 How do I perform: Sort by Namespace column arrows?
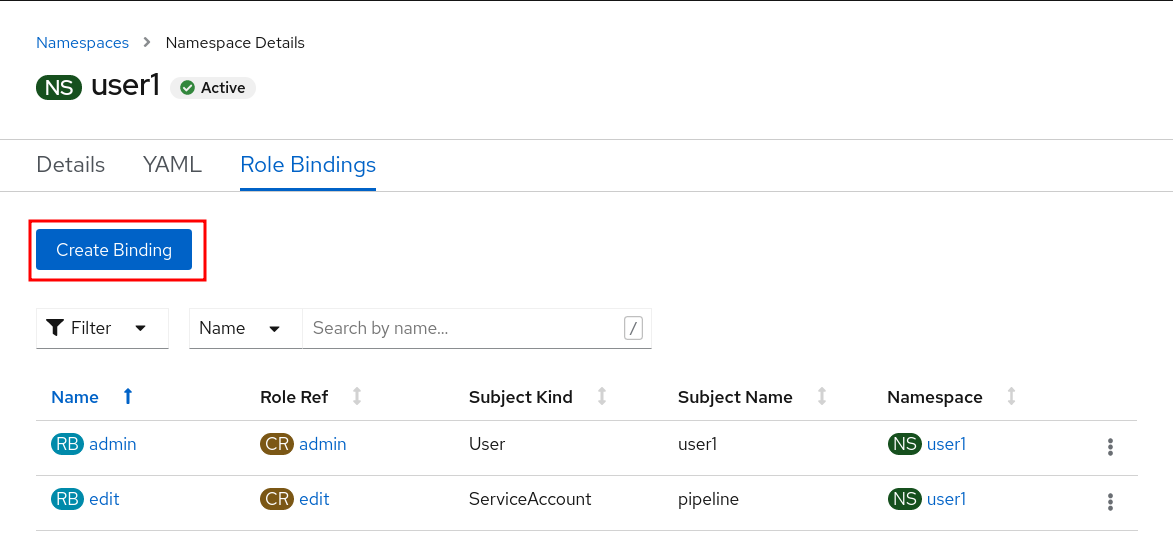point(1011,397)
